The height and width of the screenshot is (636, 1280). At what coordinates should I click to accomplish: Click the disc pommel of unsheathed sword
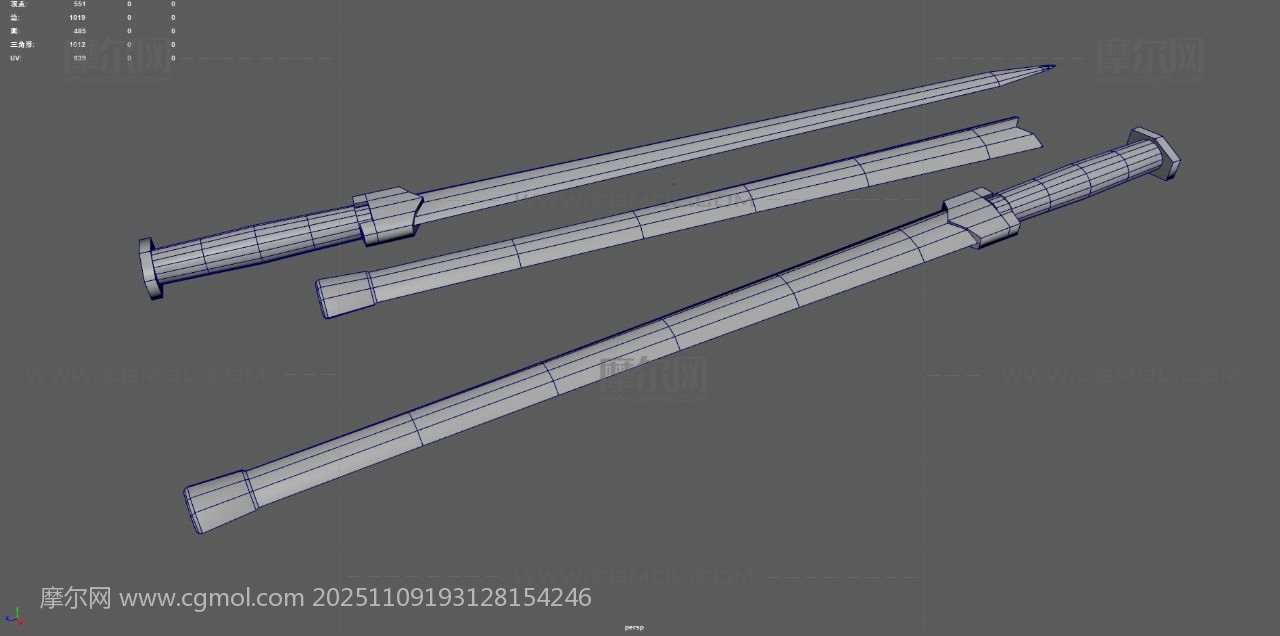click(x=150, y=268)
